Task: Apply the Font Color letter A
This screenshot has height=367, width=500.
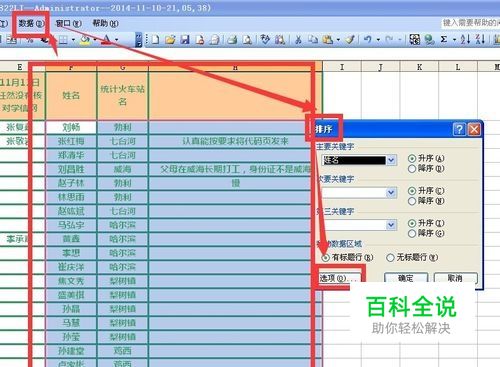Action: (x=107, y=40)
